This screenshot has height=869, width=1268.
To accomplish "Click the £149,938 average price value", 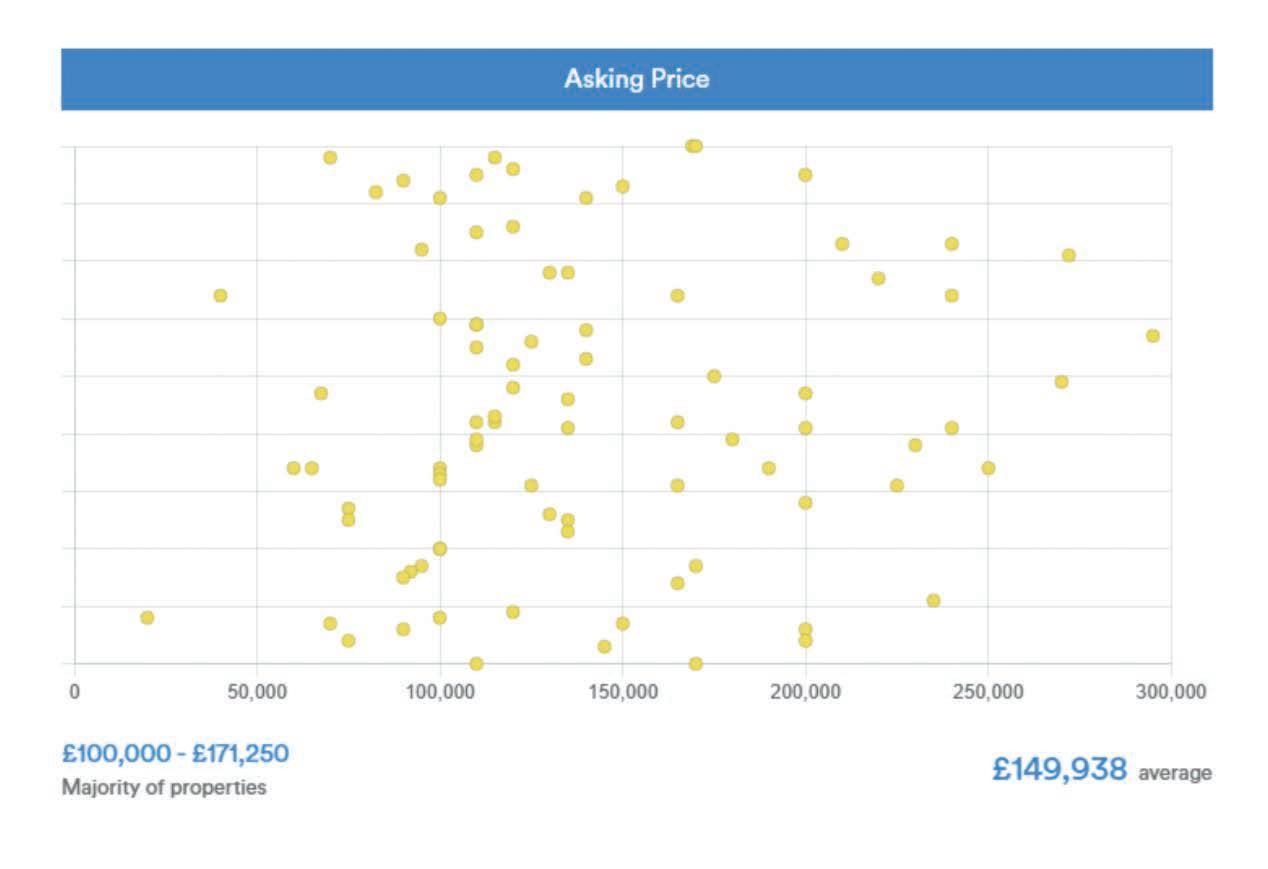I will coord(1059,769).
